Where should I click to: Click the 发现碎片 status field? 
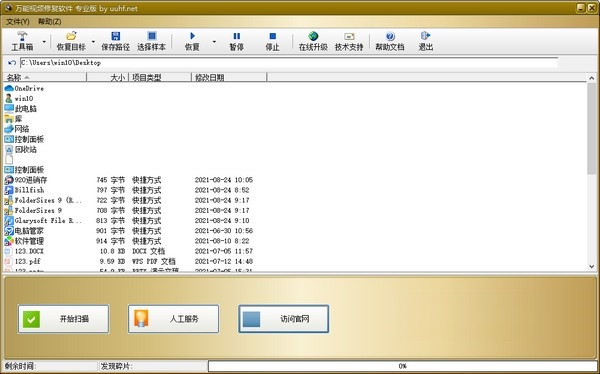tap(153, 366)
